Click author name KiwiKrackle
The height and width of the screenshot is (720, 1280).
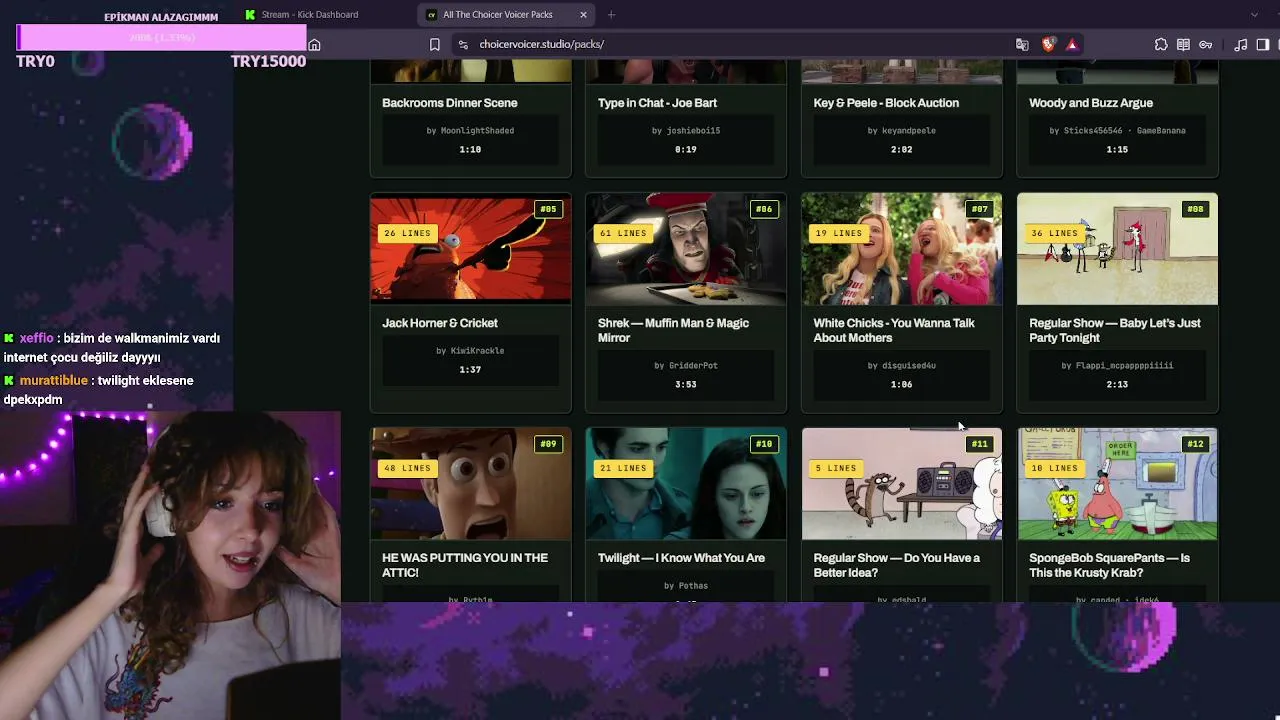[x=477, y=350]
